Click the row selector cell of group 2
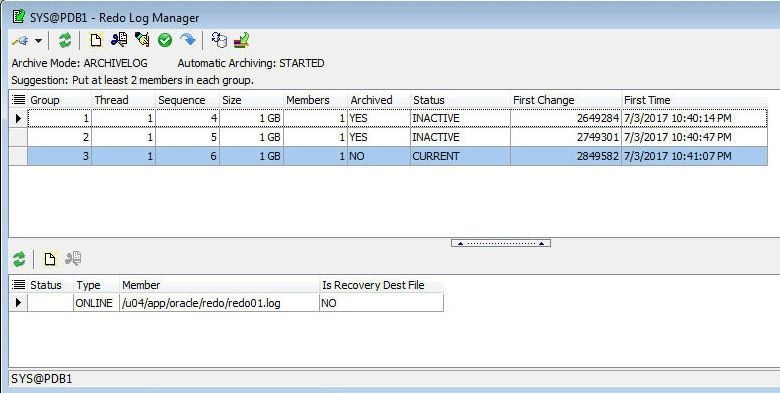Image resolution: width=780 pixels, height=393 pixels. tap(18, 137)
